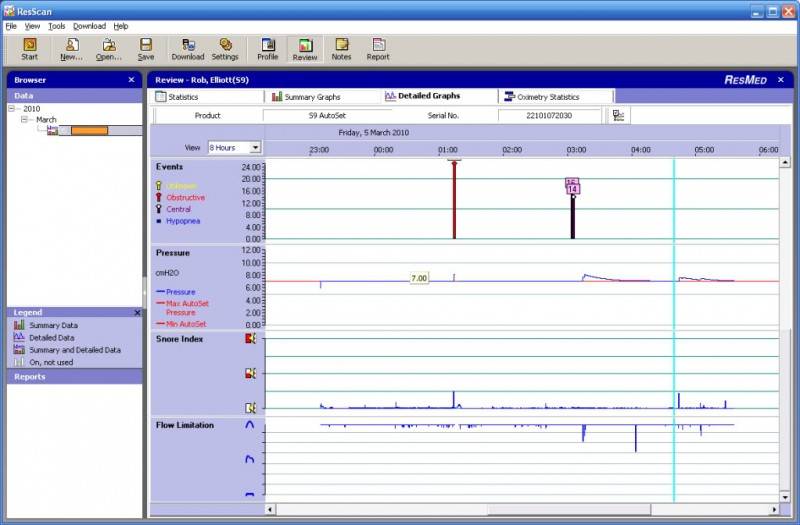800x525 pixels.
Task: Click the medium snore index icon
Action: click(x=250, y=373)
